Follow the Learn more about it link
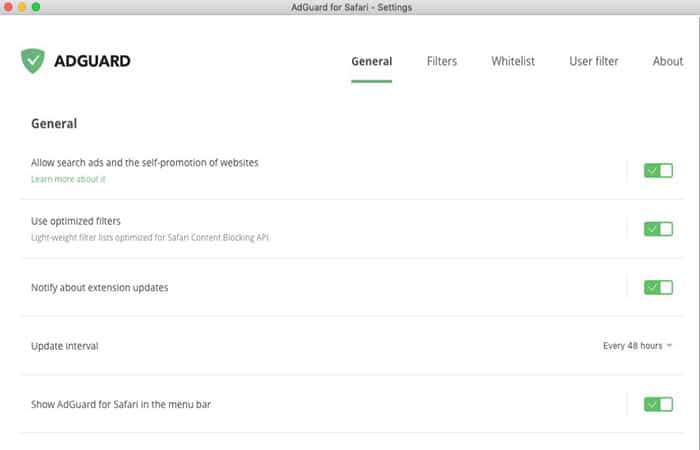The height and width of the screenshot is (450, 700). (68, 179)
